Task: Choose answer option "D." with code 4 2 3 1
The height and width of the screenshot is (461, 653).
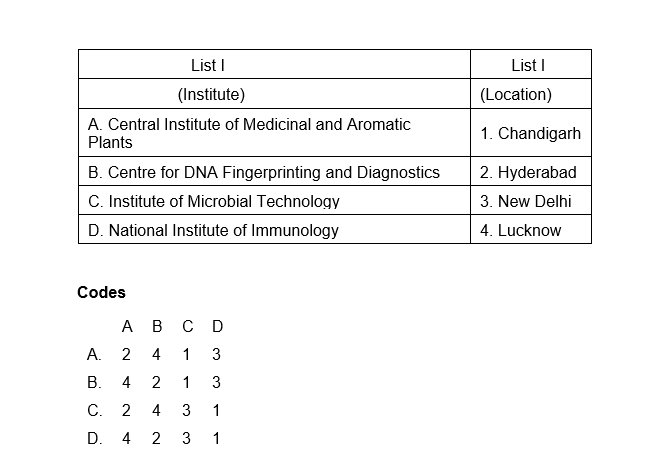Action: coord(94,438)
